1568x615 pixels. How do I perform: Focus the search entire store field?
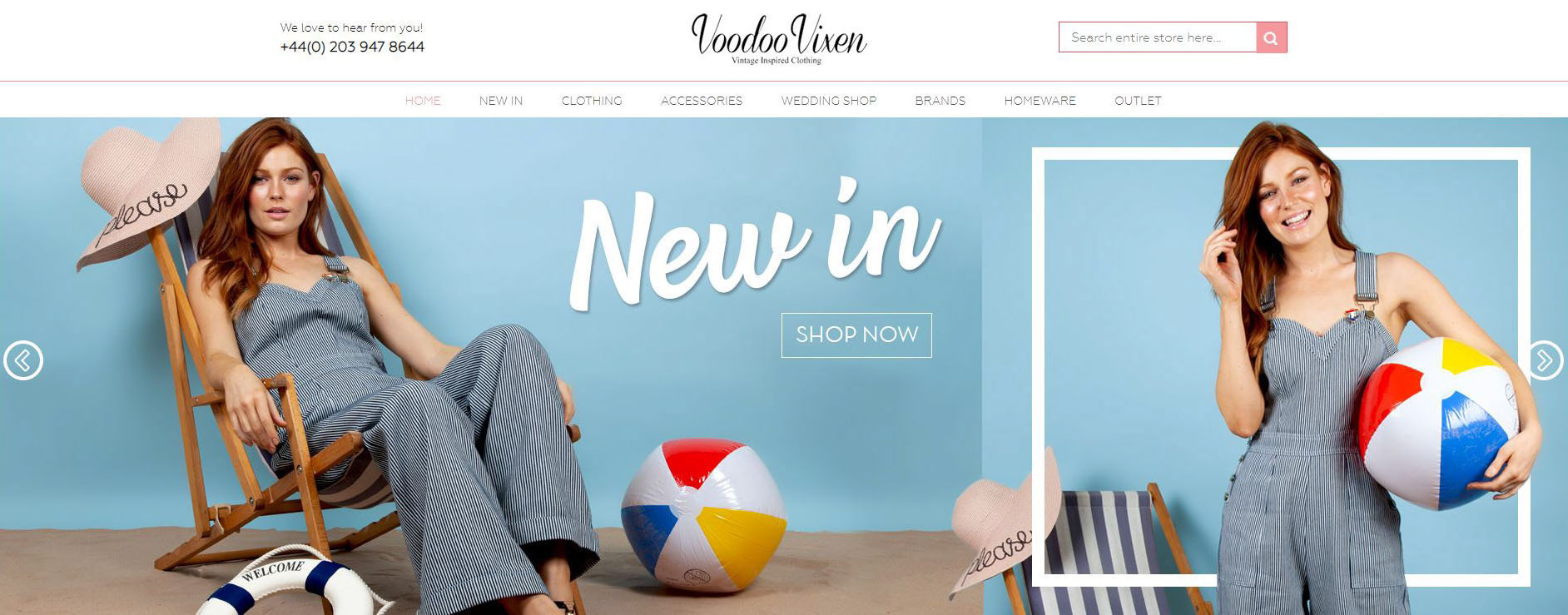pyautogui.click(x=1157, y=37)
